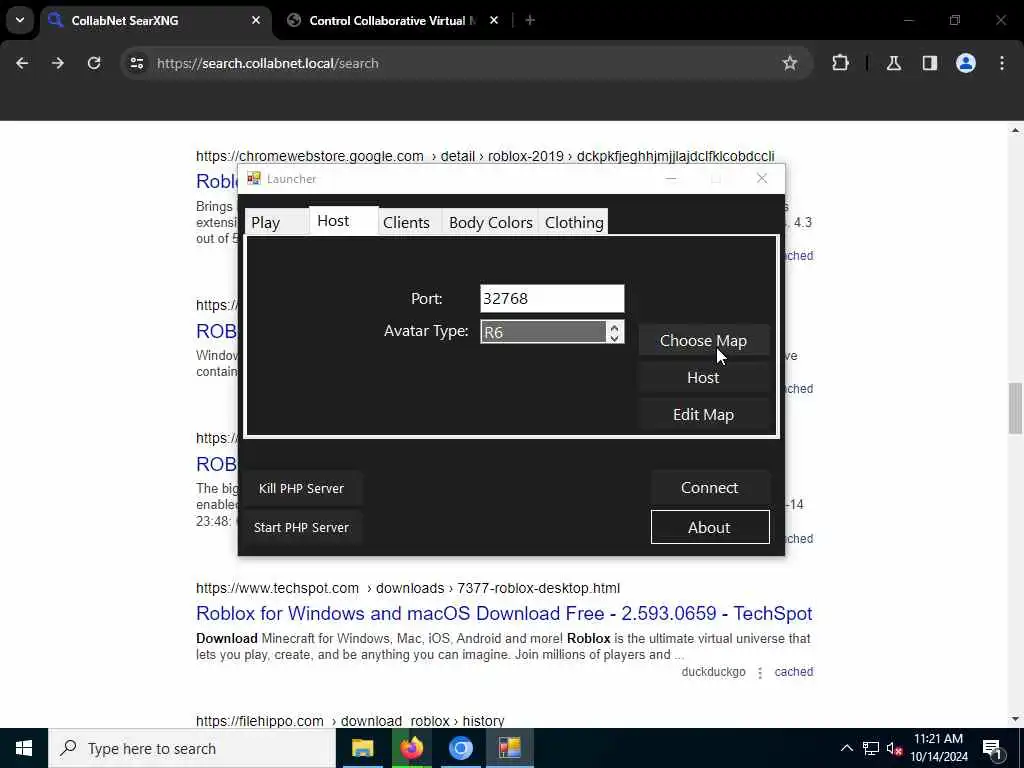Click the site information icon in address bar

(x=136, y=63)
